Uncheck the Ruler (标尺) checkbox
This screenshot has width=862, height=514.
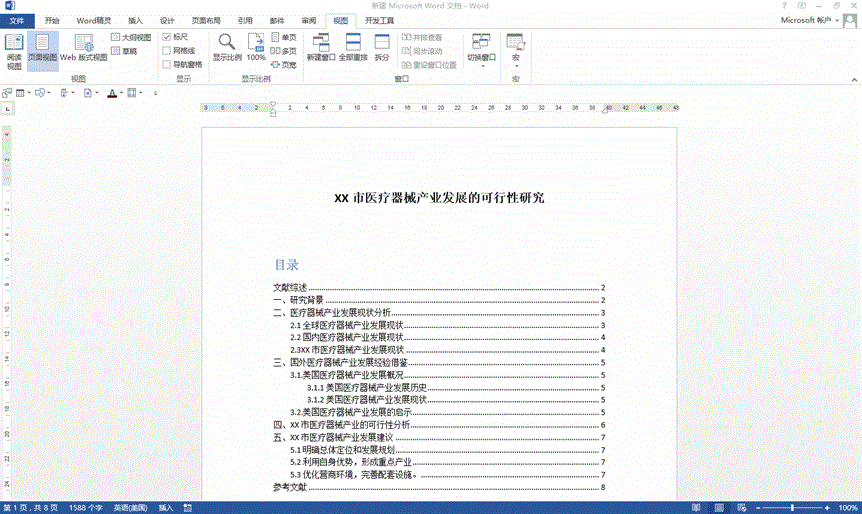point(167,37)
